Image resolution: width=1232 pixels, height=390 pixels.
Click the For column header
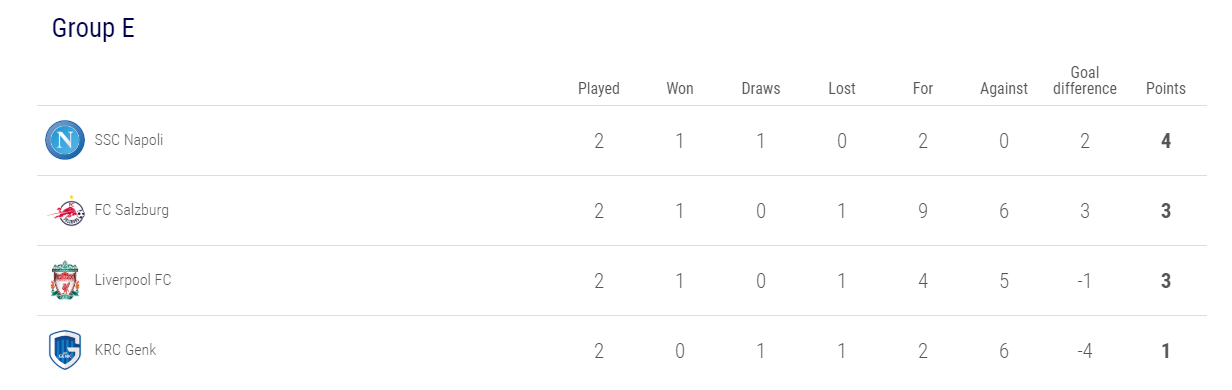[923, 88]
